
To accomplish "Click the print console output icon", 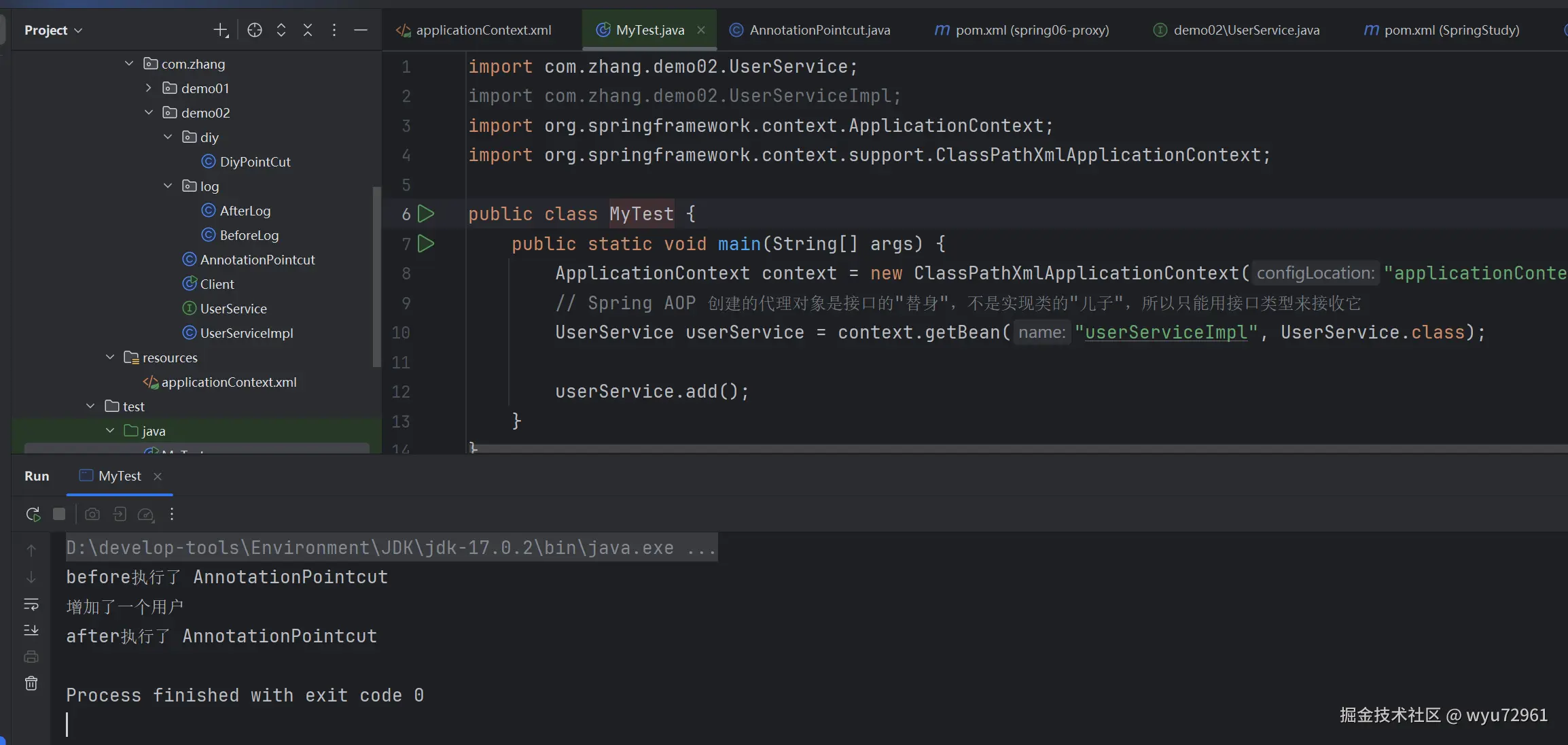I will 31,657.
